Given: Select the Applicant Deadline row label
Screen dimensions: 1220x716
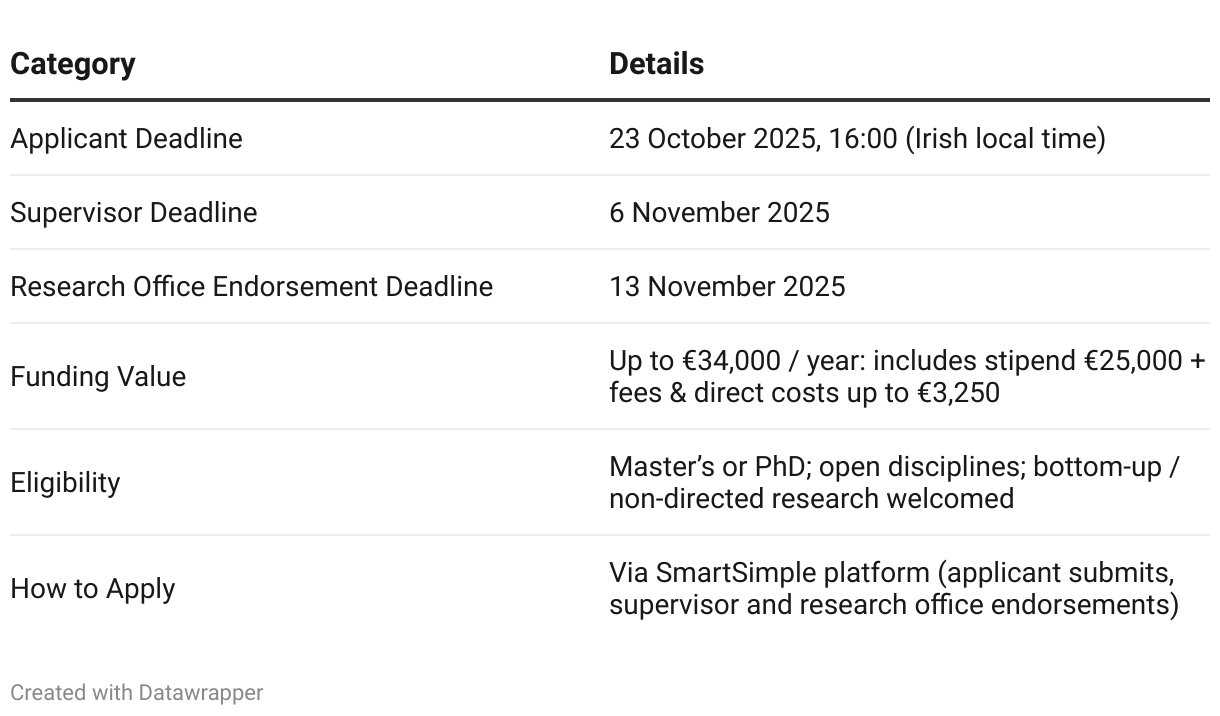Looking at the screenshot, I should (126, 138).
